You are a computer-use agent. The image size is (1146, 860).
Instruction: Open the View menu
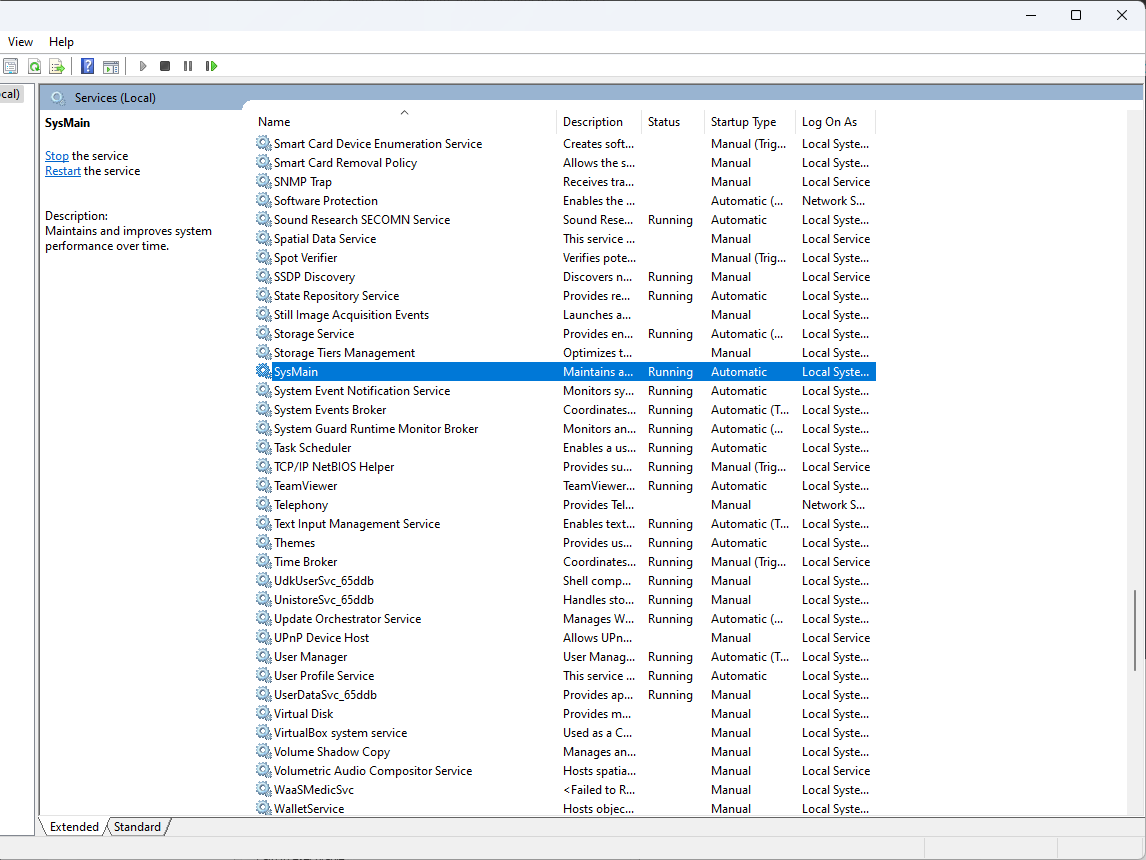pyautogui.click(x=20, y=42)
